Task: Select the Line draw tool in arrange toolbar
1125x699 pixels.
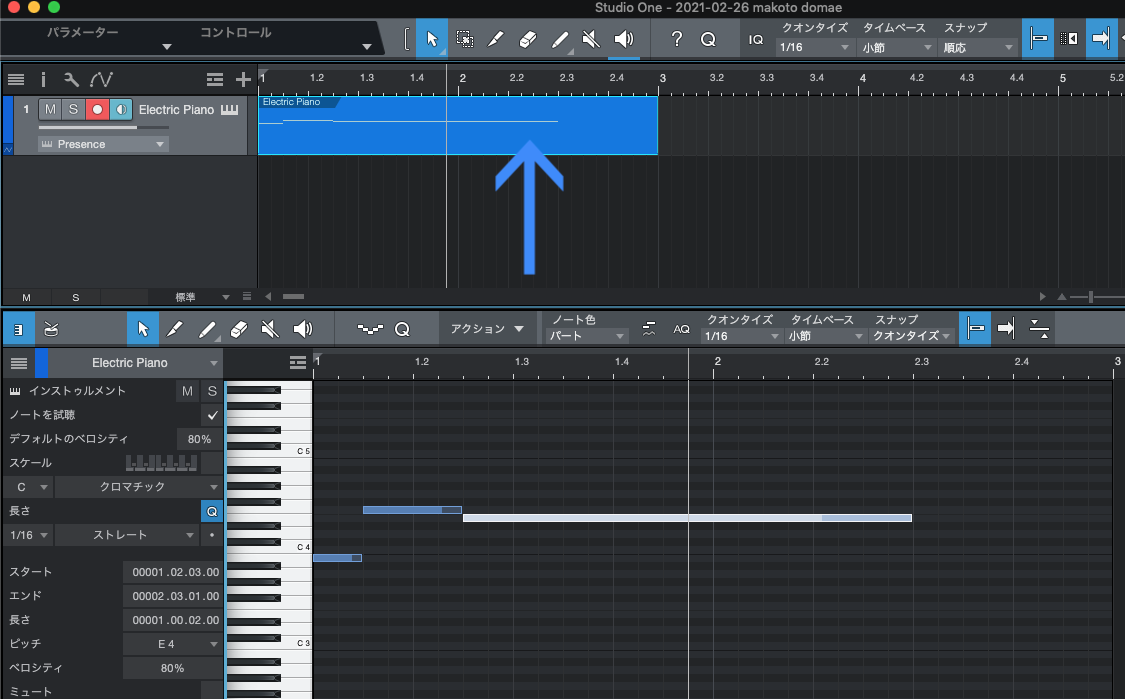Action: (x=560, y=39)
